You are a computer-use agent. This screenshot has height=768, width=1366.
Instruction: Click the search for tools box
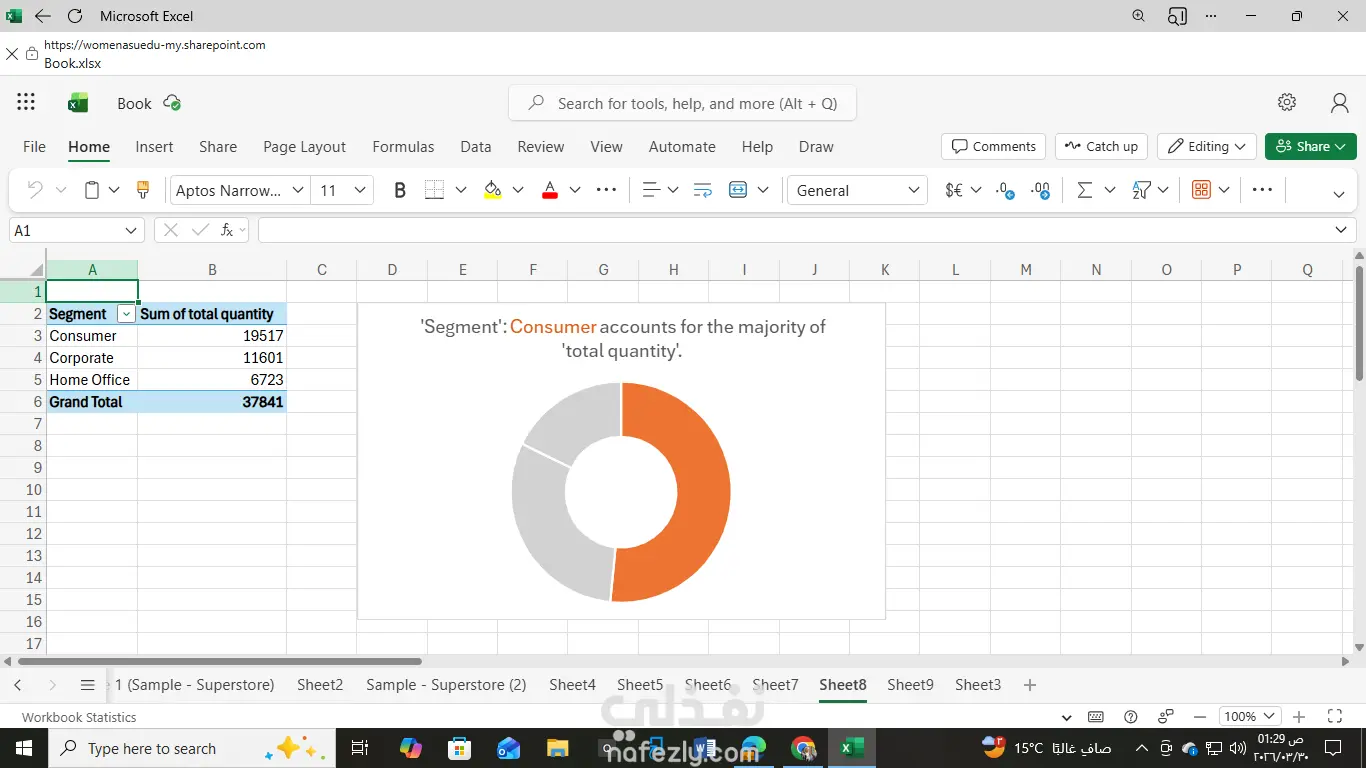pyautogui.click(x=682, y=103)
